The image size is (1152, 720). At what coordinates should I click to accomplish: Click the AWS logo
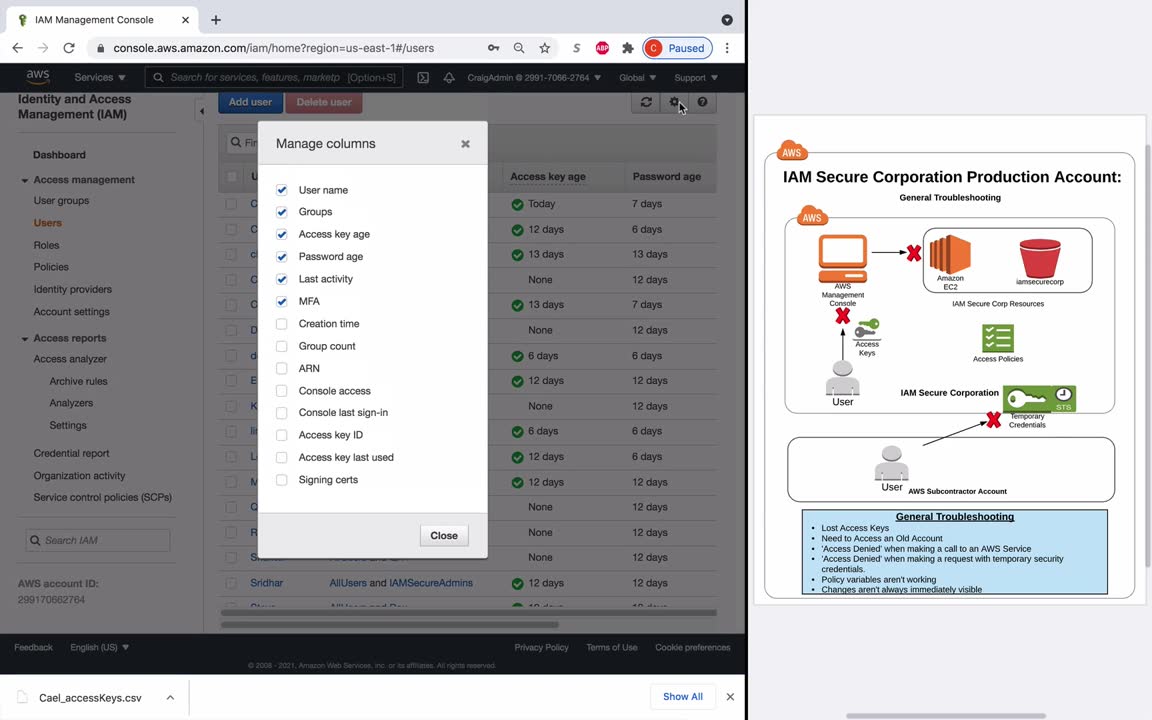pos(37,76)
